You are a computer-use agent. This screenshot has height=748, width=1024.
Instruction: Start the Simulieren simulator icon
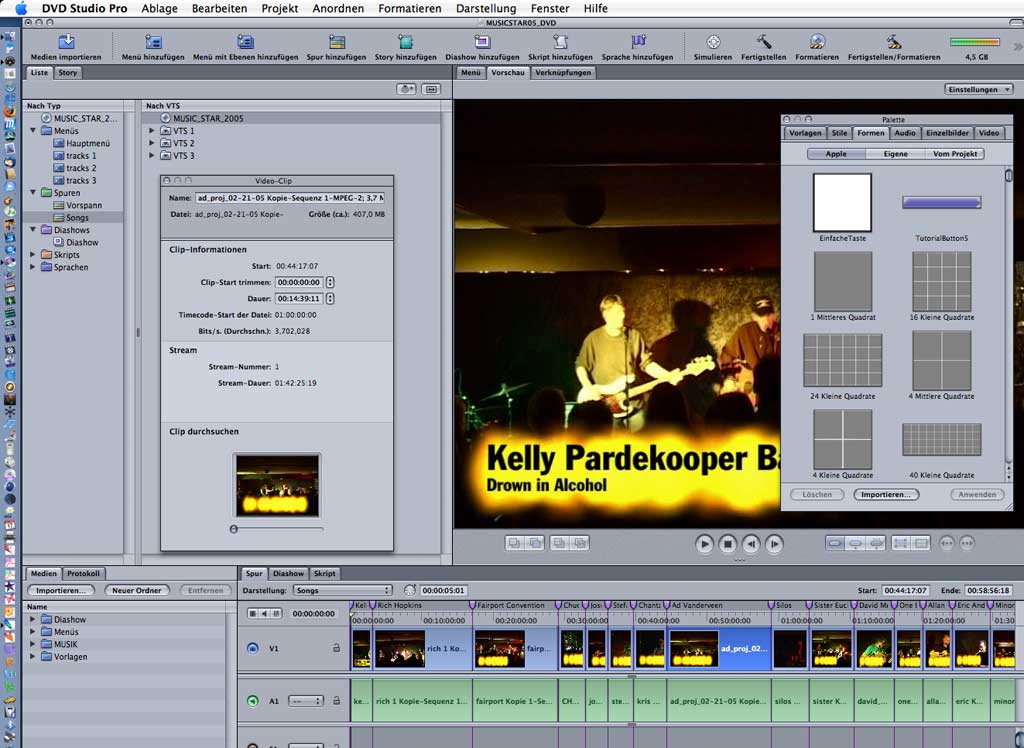point(713,42)
